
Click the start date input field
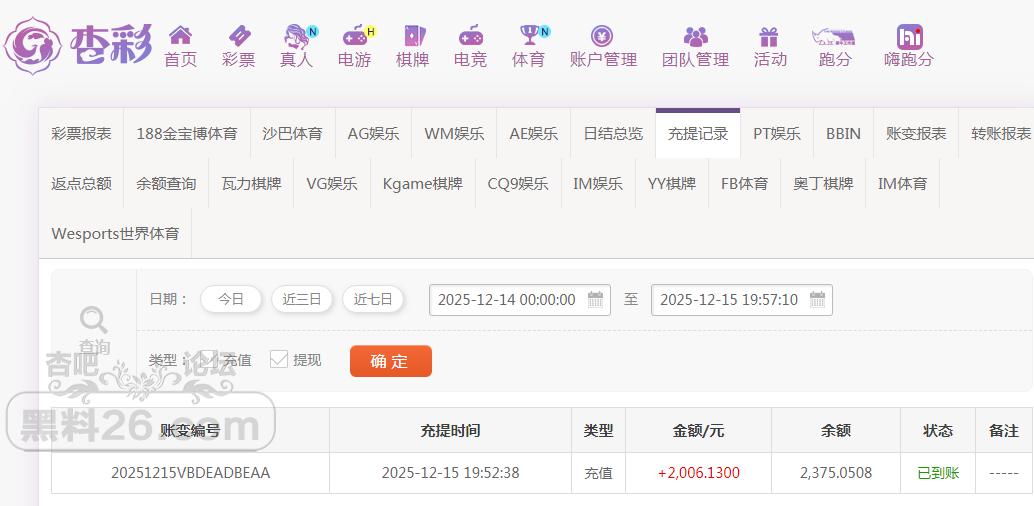(507, 300)
